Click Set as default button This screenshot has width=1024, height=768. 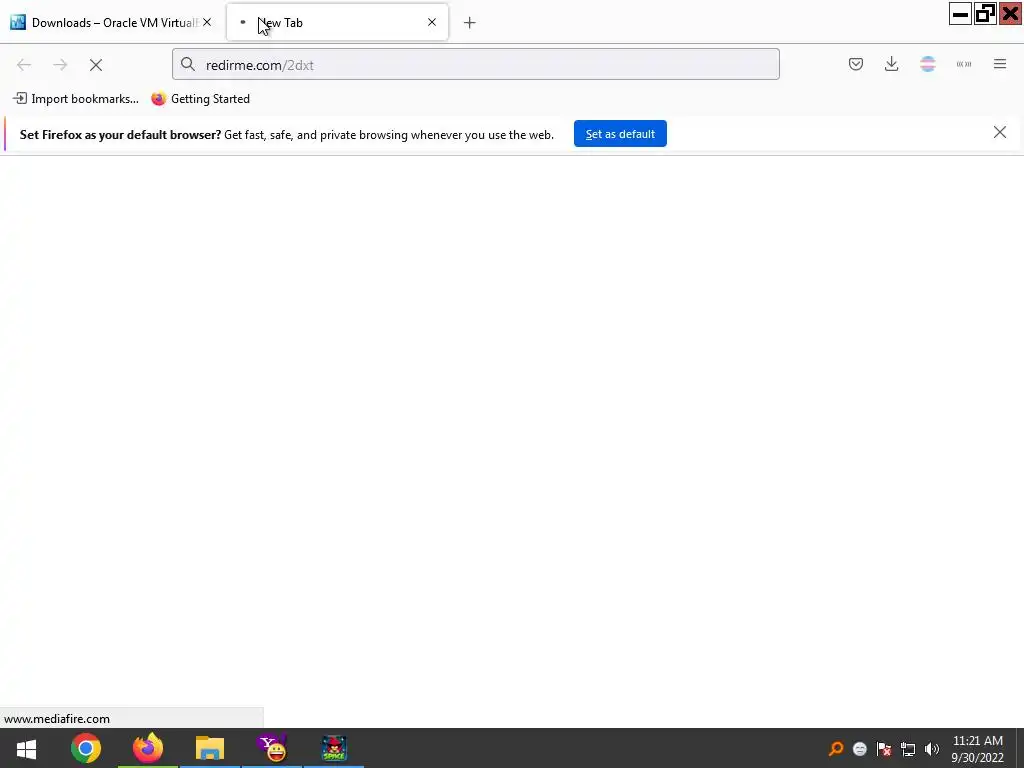620,134
